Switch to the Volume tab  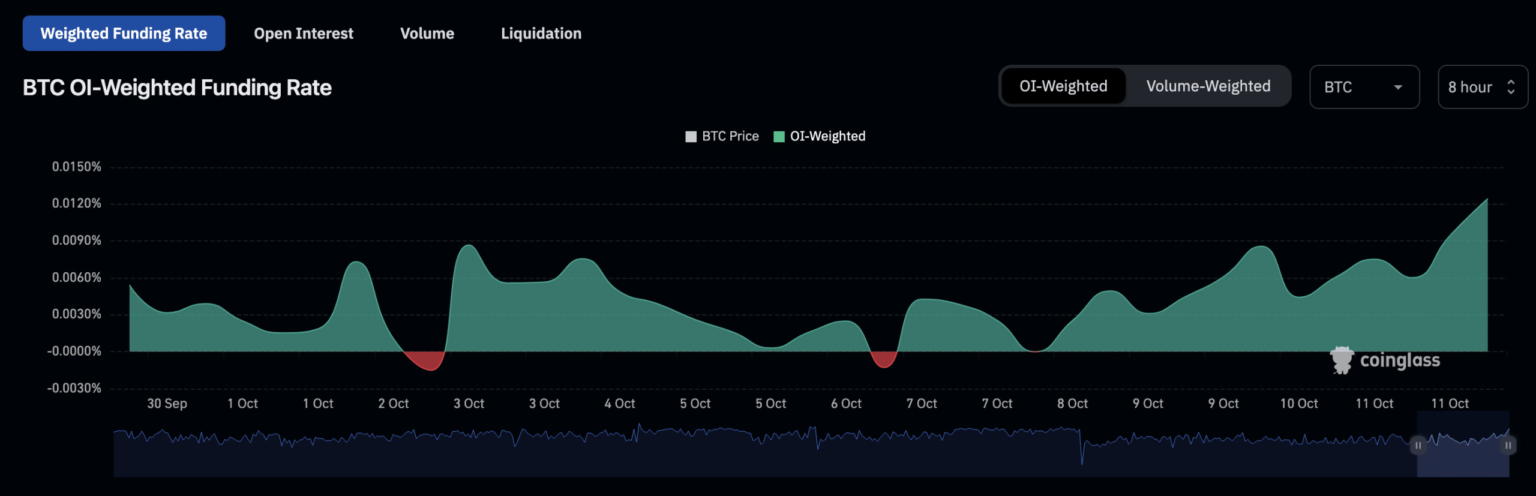pyautogui.click(x=427, y=33)
